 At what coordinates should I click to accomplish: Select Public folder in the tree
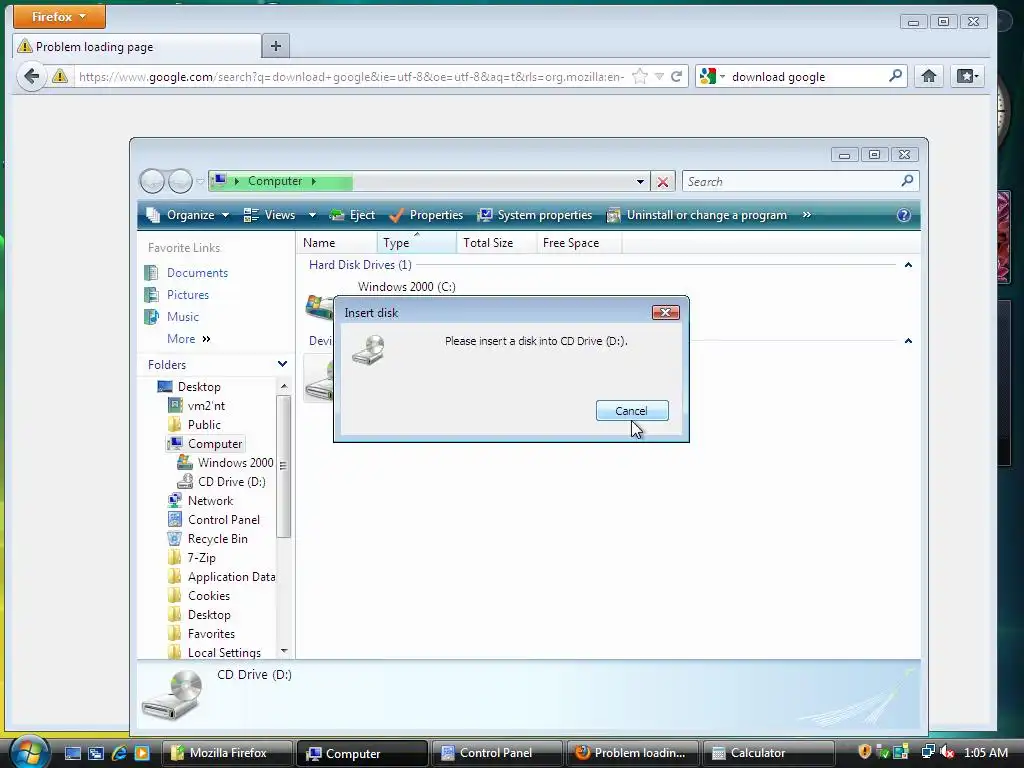pos(195,424)
